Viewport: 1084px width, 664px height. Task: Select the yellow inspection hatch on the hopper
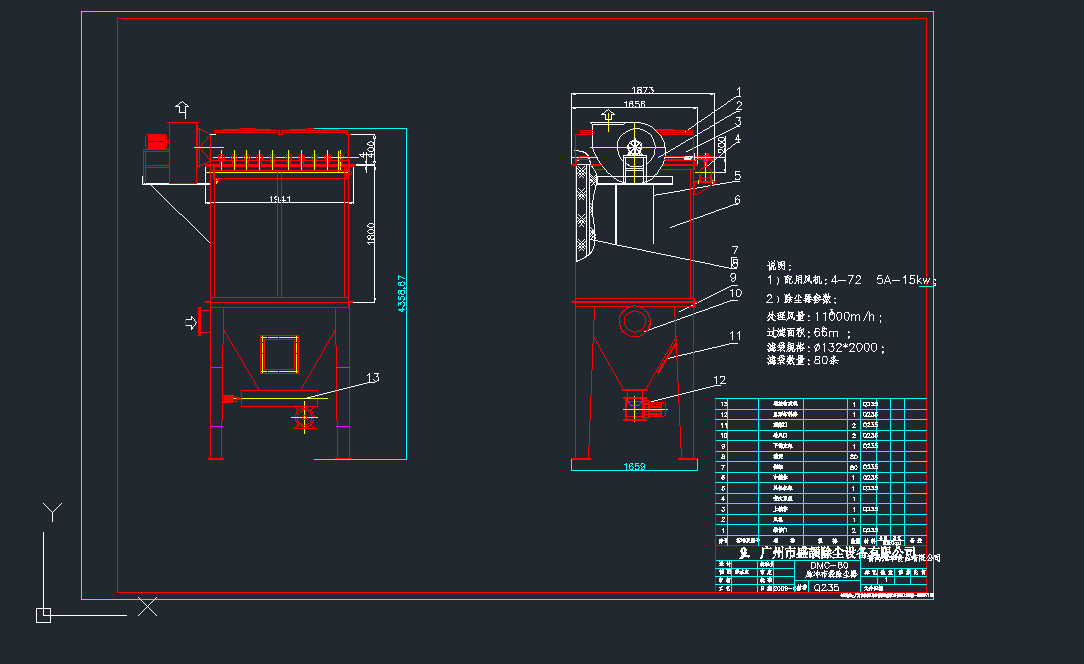[280, 353]
